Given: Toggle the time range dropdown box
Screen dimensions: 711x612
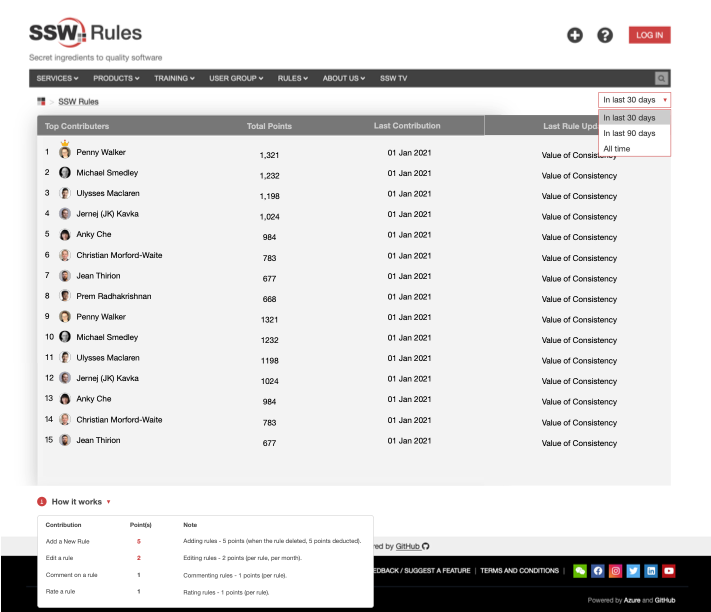Looking at the screenshot, I should click(634, 100).
